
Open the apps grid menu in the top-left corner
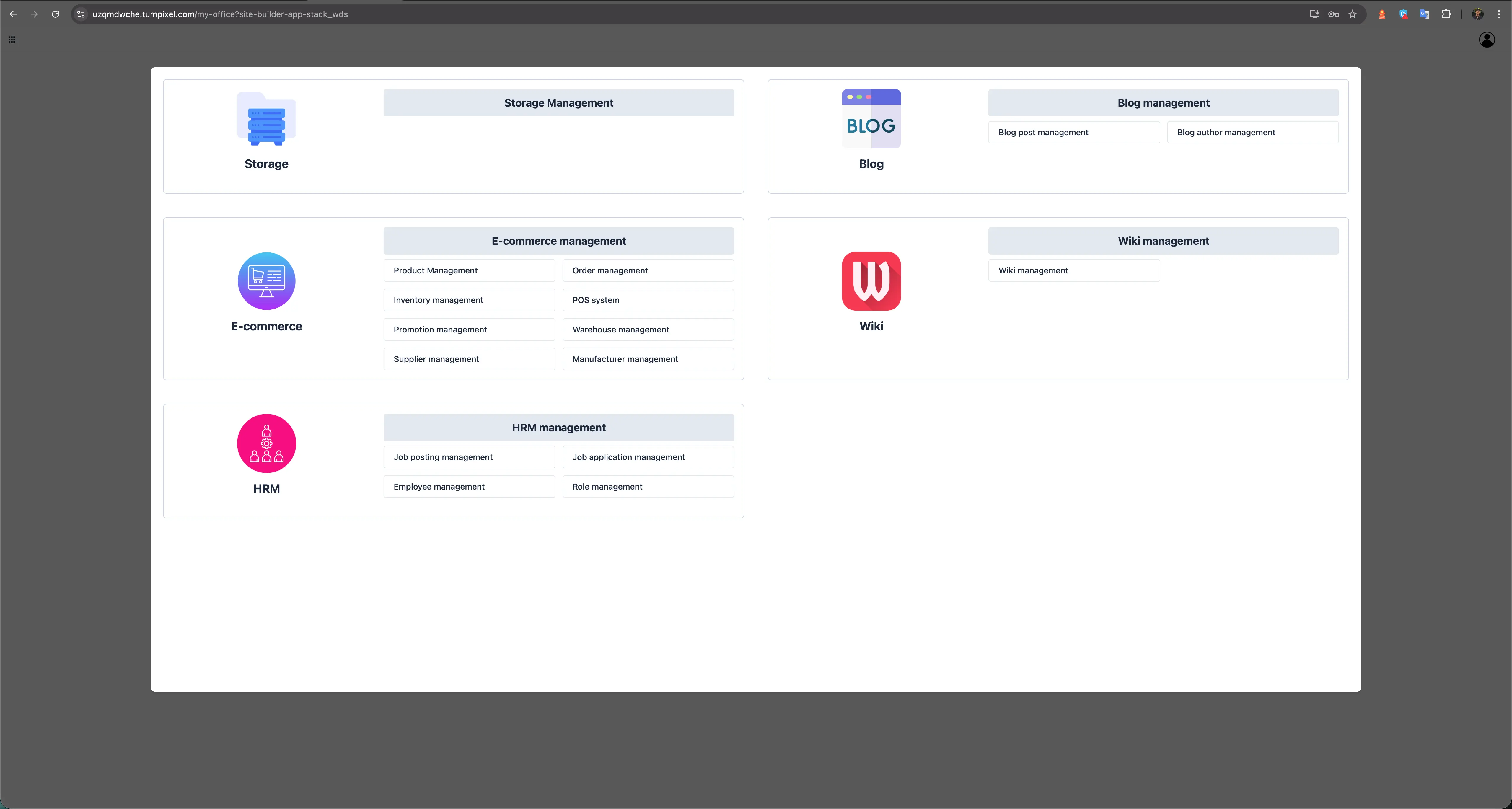(11, 39)
